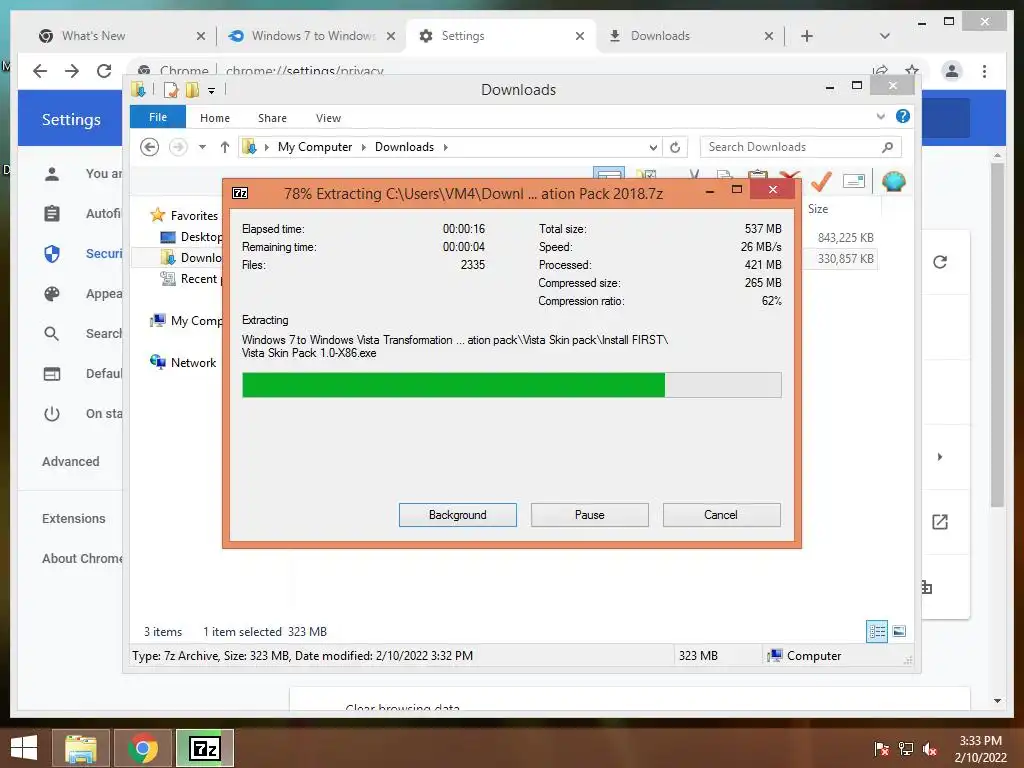Expand arrow before My Computer breadcrumb
1024x768 pixels.
[266, 147]
